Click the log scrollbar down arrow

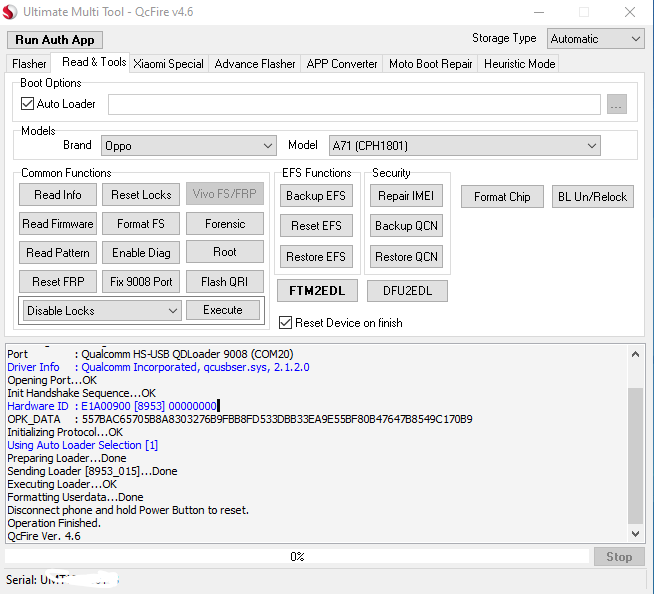coord(636,534)
